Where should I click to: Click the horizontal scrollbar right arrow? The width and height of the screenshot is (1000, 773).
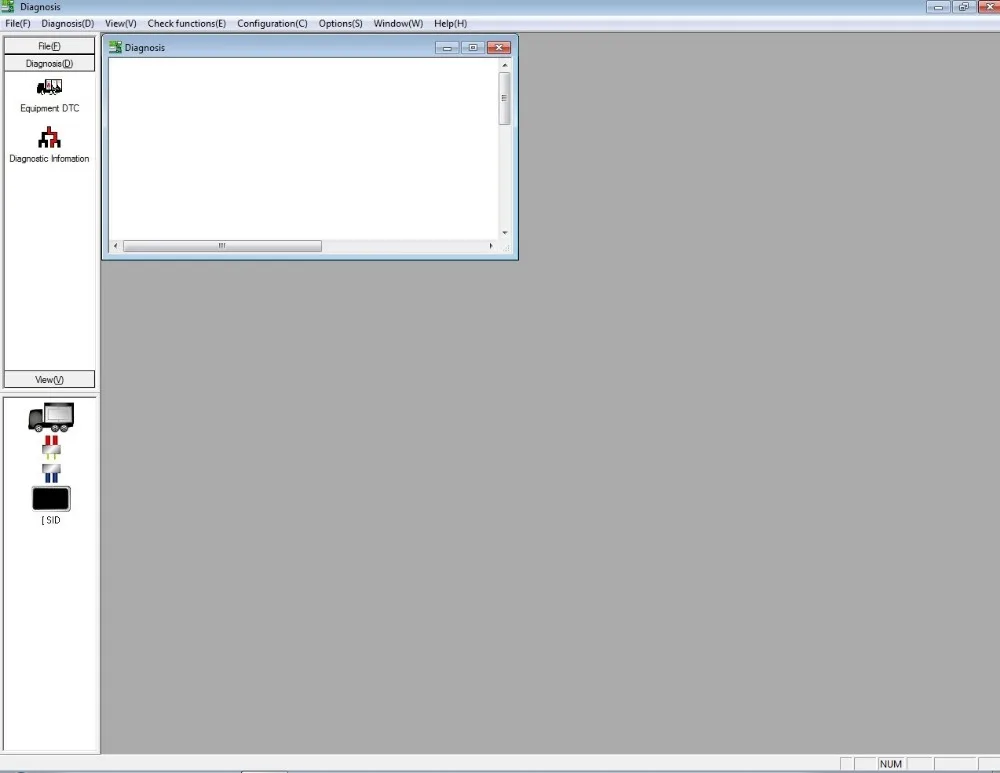(x=491, y=246)
